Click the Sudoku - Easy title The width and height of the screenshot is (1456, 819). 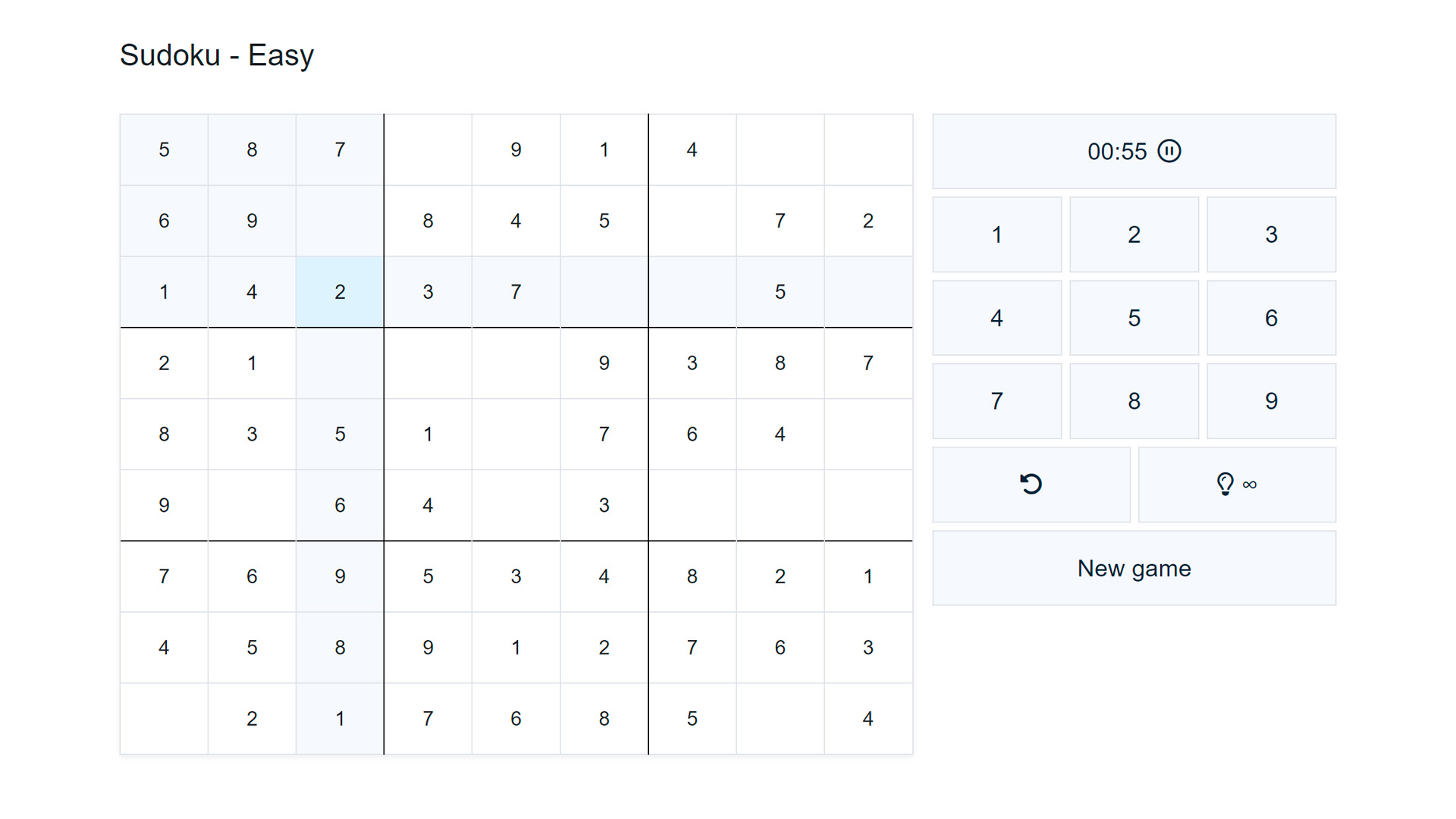pos(217,54)
